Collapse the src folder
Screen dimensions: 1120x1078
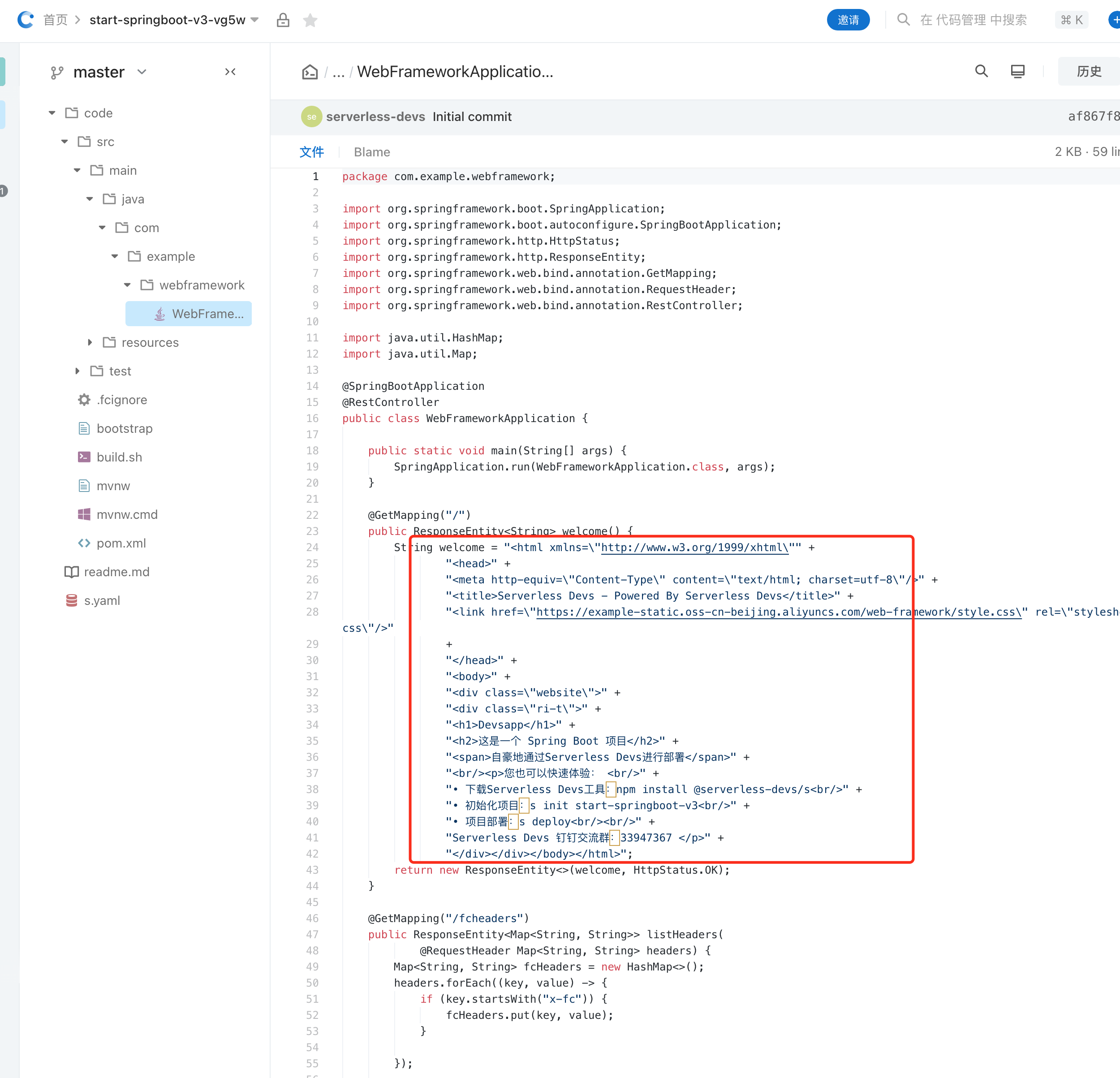pos(65,141)
